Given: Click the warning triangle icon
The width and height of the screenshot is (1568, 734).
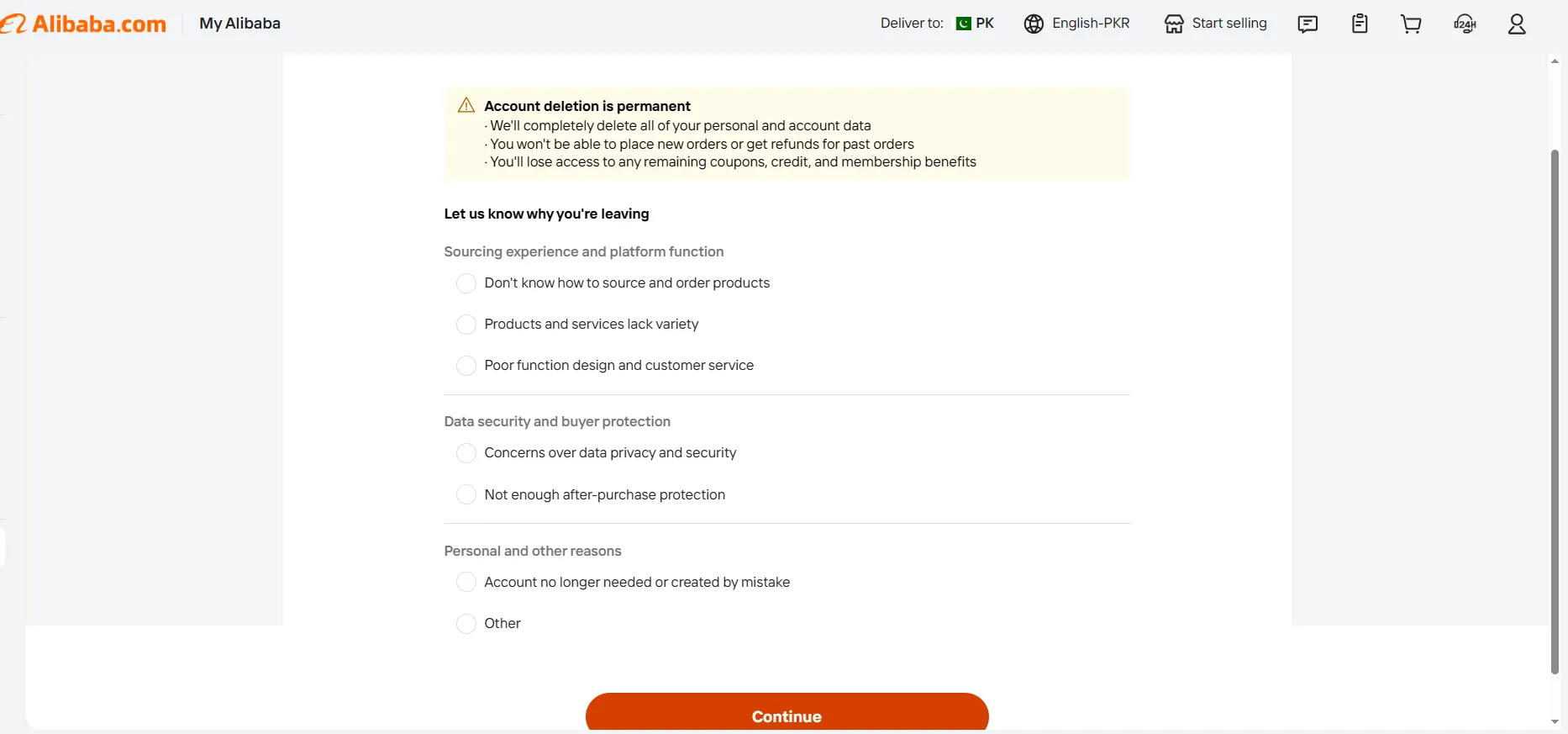Looking at the screenshot, I should pyautogui.click(x=466, y=104).
